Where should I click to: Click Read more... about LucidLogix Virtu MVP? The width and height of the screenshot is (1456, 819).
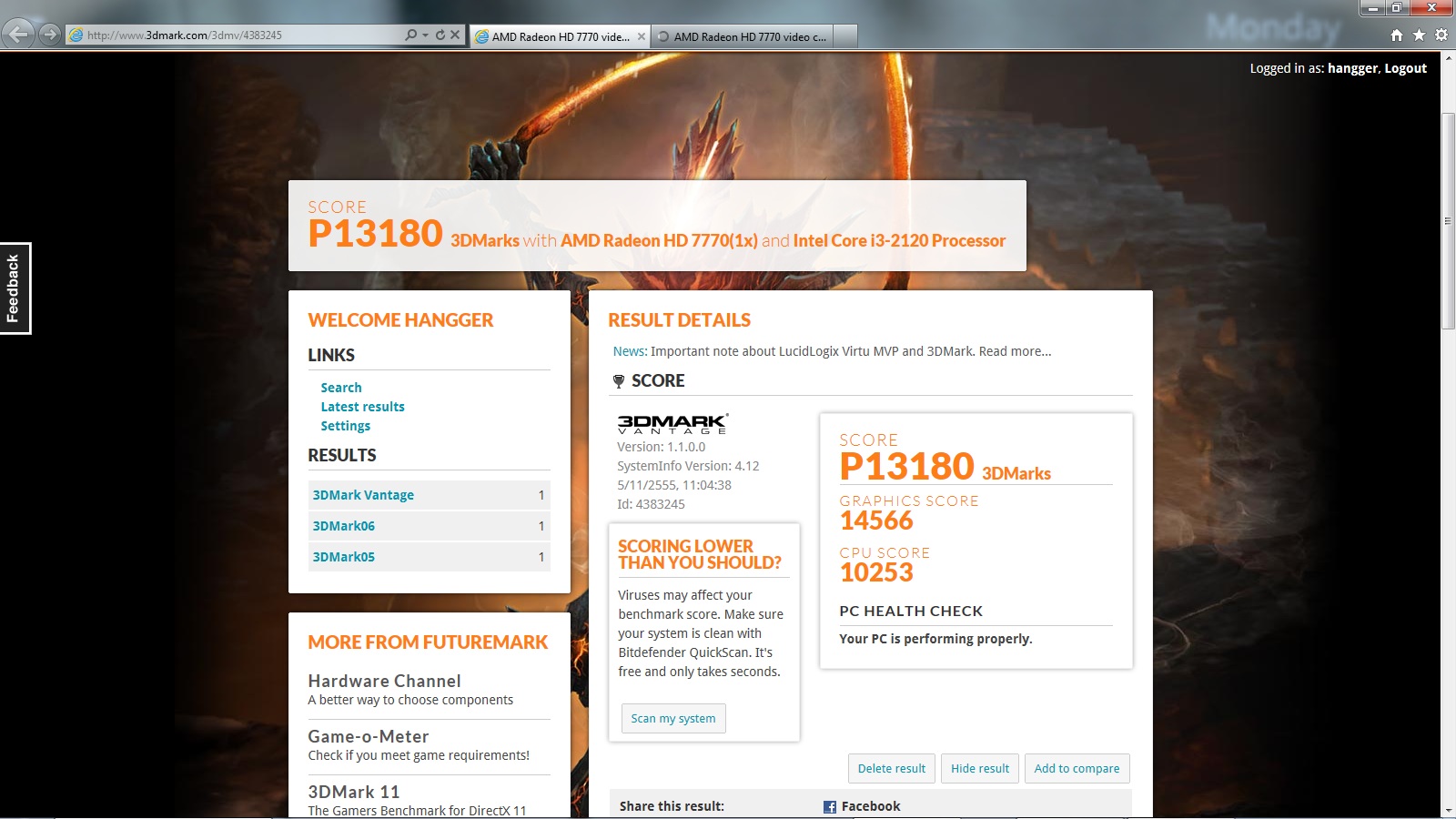coord(1015,351)
